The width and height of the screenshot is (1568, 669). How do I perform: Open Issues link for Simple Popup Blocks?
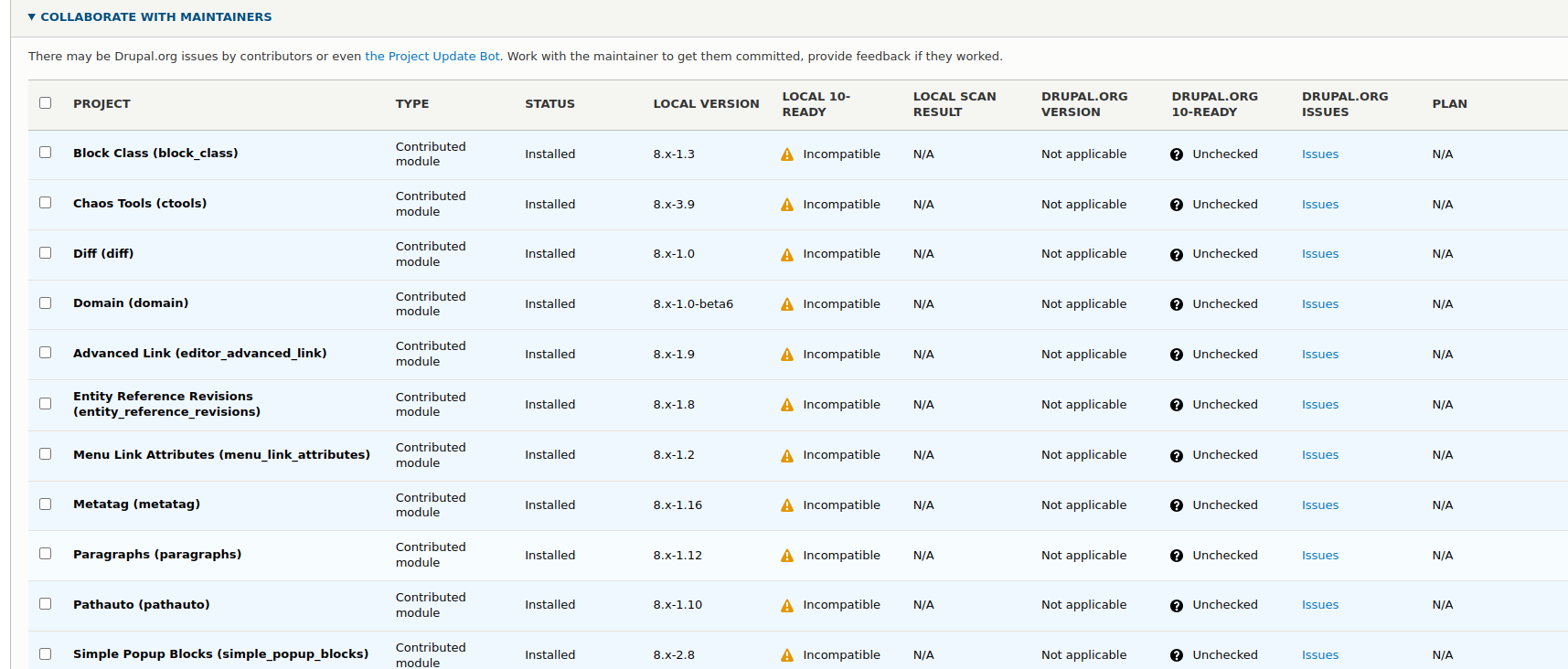click(x=1320, y=655)
